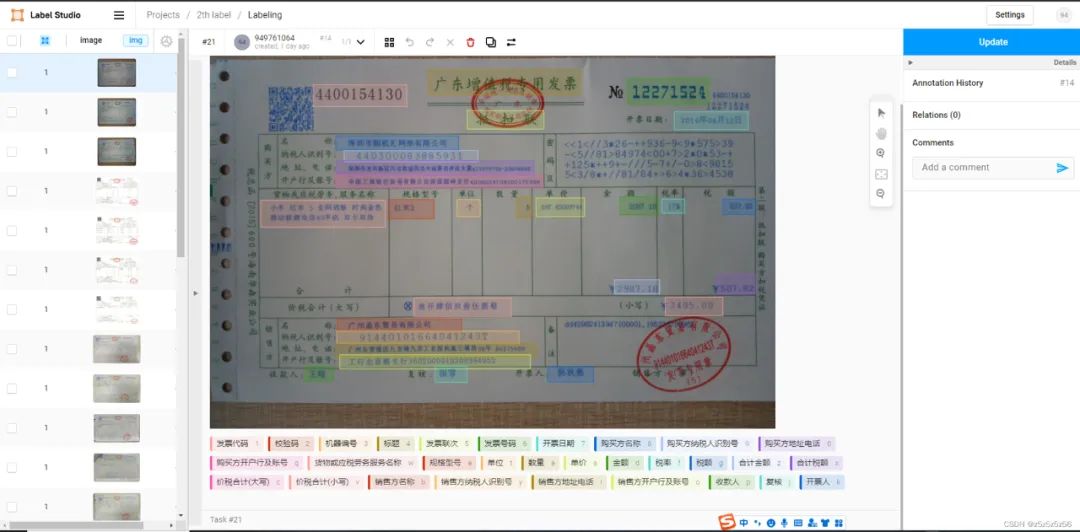
Task: Go to Projects in the breadcrumb
Action: pos(163,15)
